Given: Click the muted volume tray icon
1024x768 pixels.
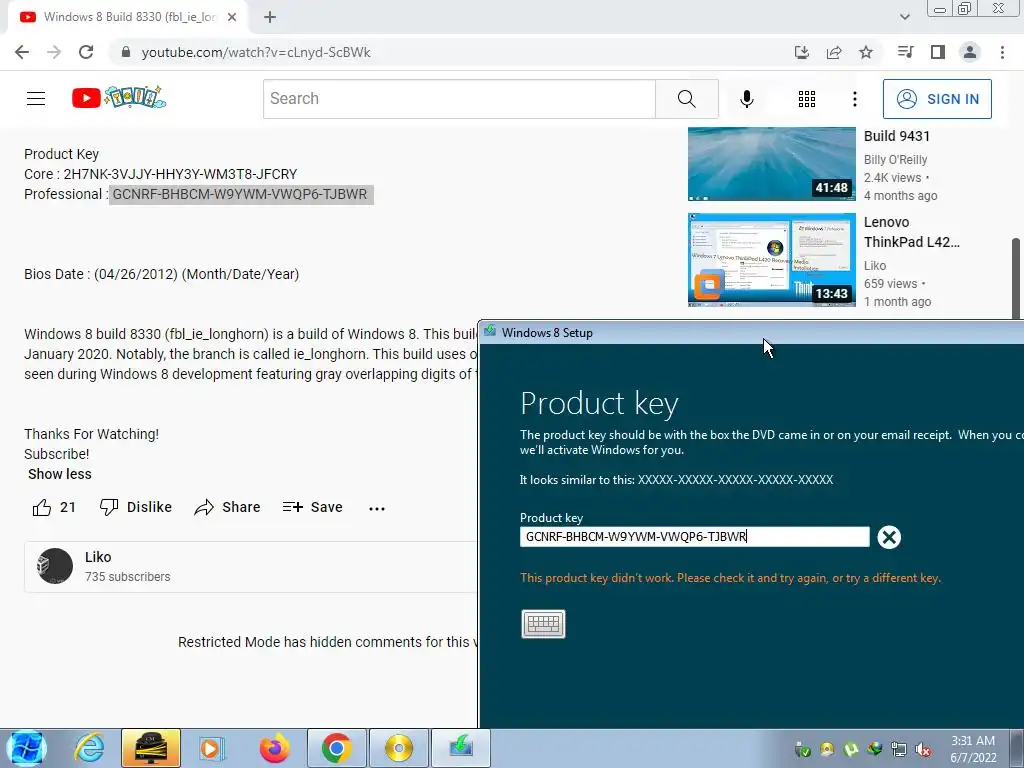Looking at the screenshot, I should pyautogui.click(x=923, y=750).
